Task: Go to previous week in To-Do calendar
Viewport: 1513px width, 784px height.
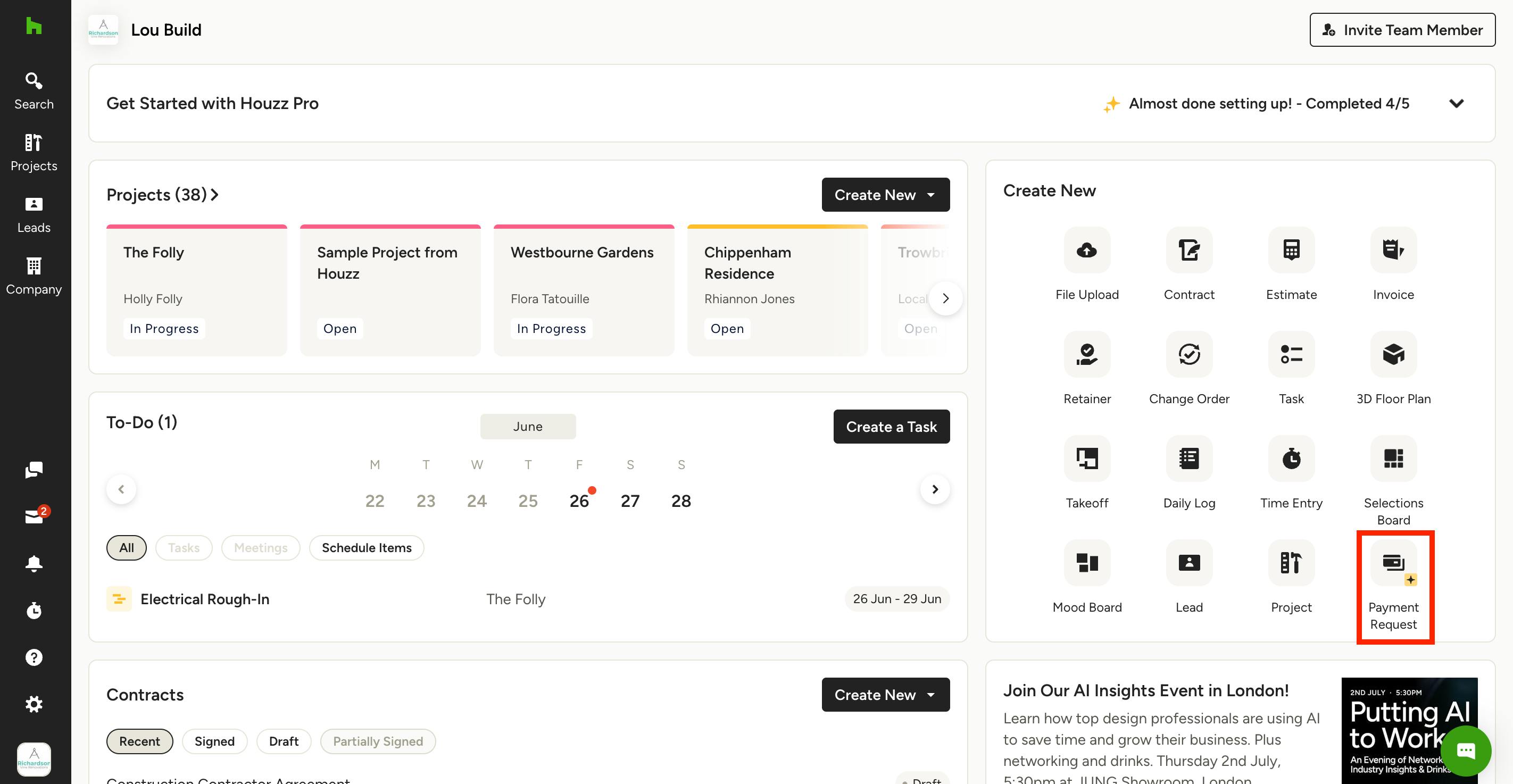Action: pyautogui.click(x=121, y=489)
